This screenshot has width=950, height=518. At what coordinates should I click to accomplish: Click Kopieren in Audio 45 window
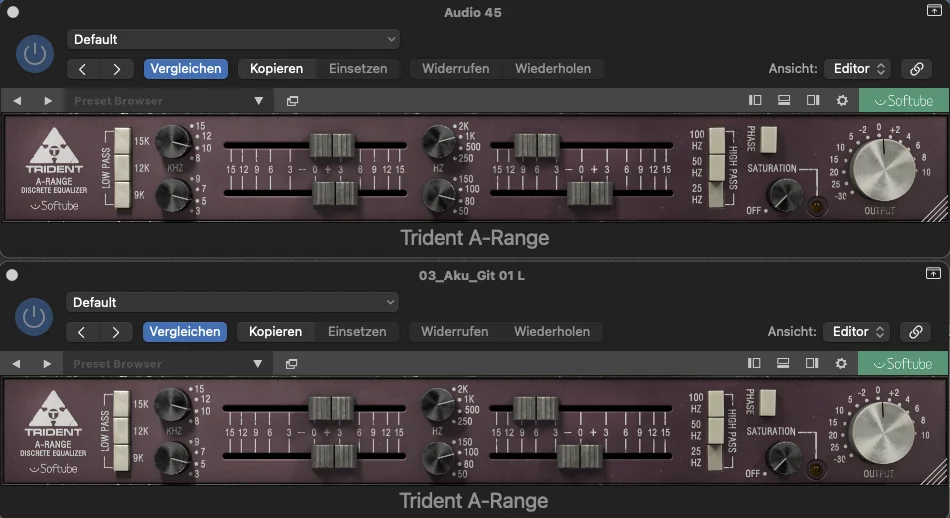pos(276,69)
